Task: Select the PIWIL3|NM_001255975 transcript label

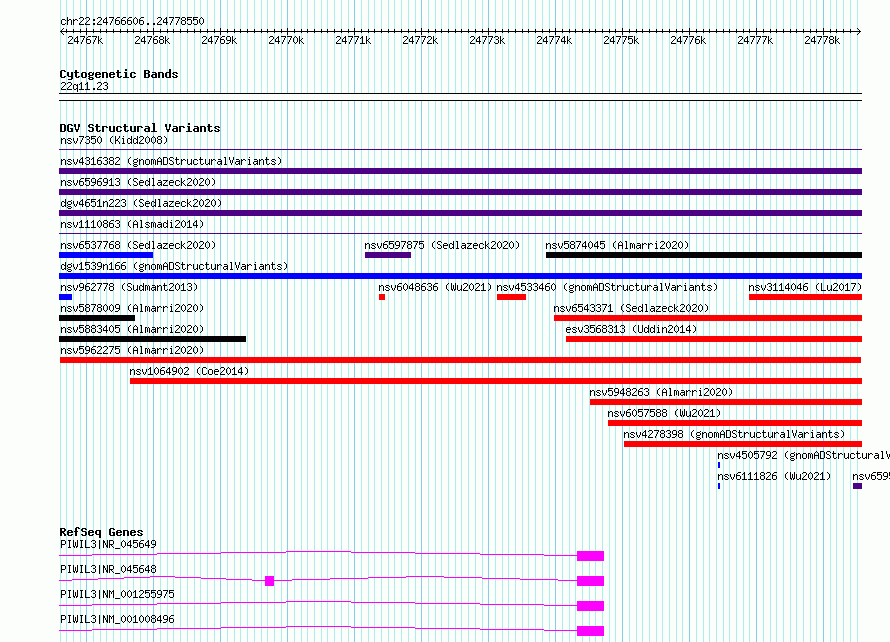Action: pos(117,594)
